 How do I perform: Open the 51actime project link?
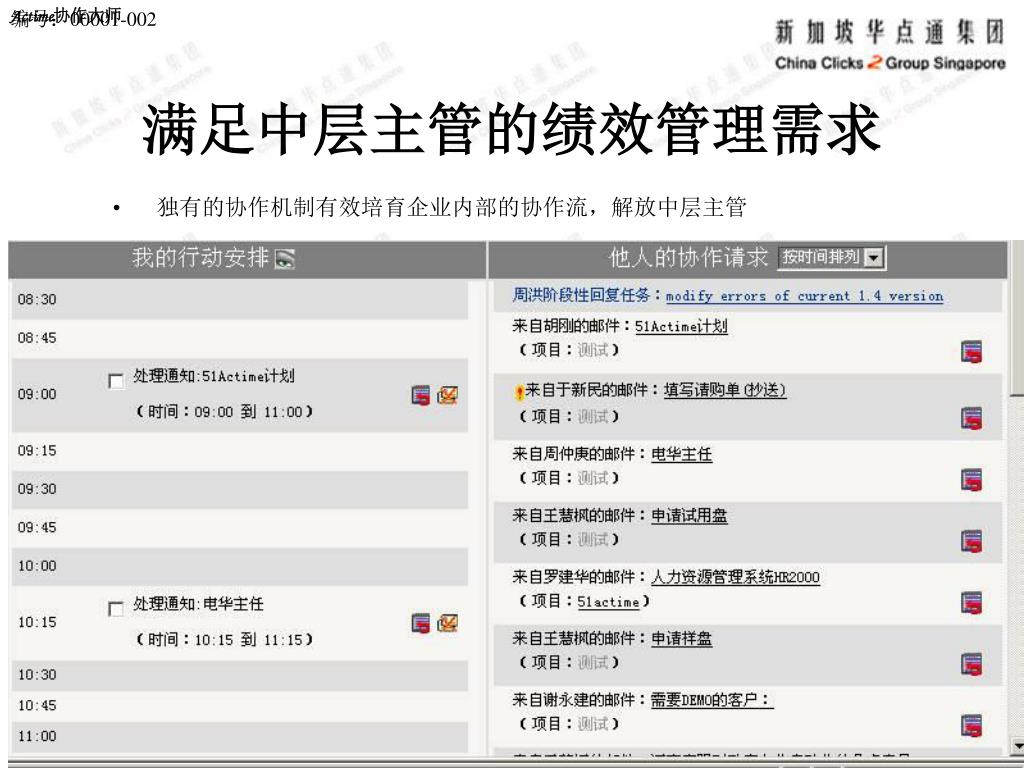(609, 601)
